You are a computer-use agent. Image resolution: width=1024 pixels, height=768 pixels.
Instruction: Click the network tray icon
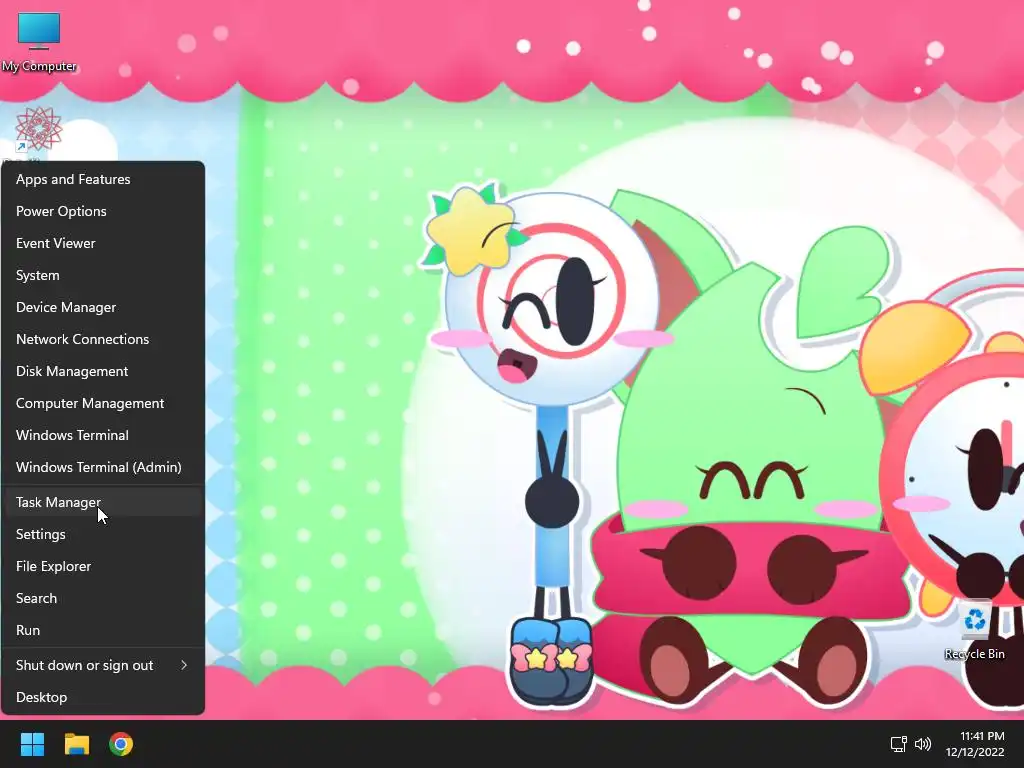[x=899, y=744]
